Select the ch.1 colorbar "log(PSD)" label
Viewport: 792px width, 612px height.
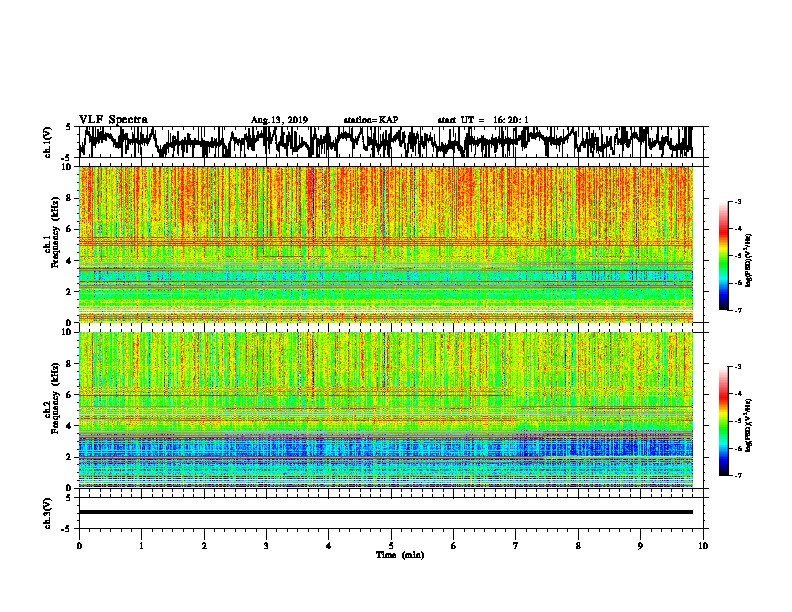[x=748, y=260]
